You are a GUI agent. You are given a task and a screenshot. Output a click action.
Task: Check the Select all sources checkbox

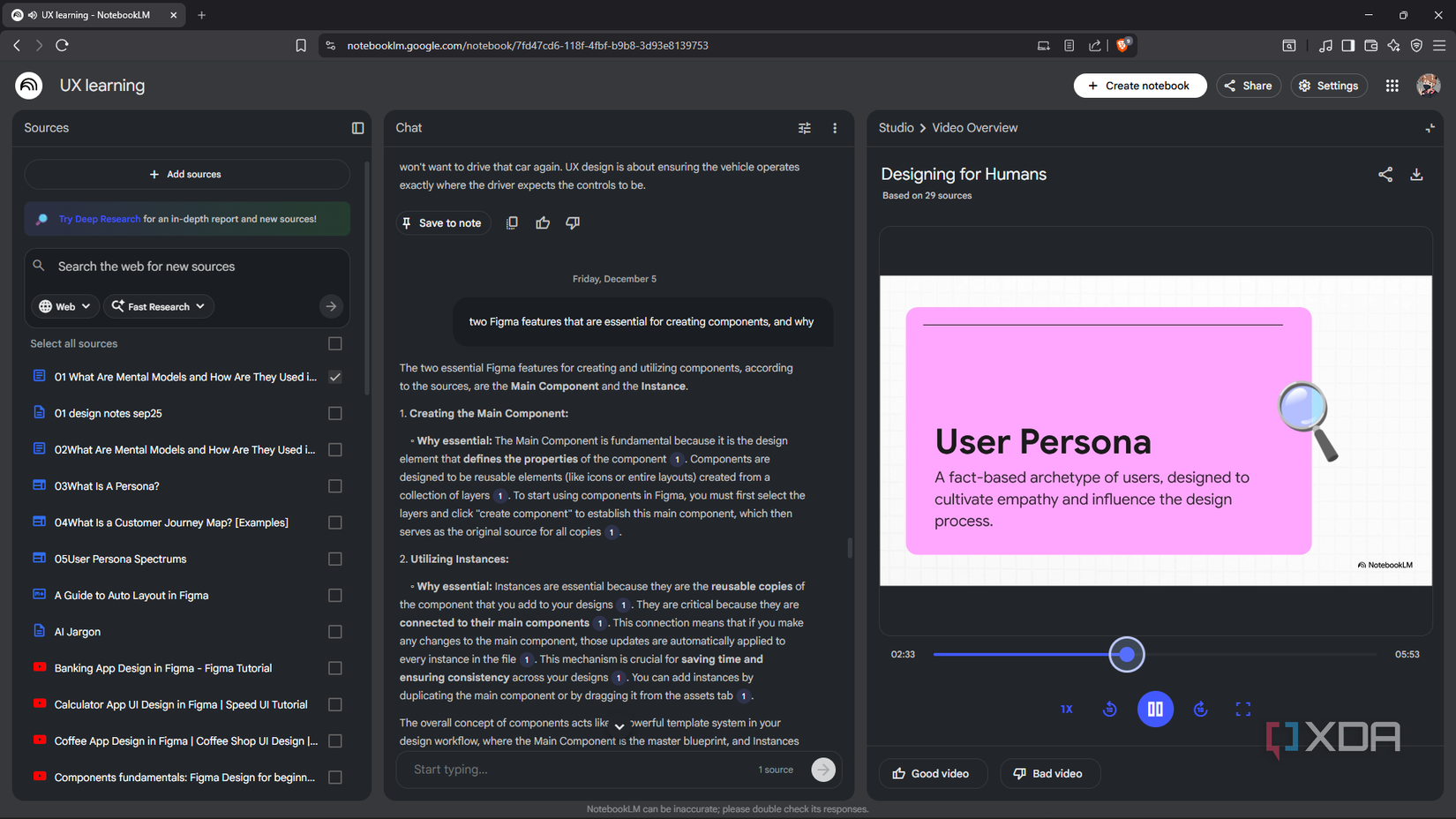335,343
